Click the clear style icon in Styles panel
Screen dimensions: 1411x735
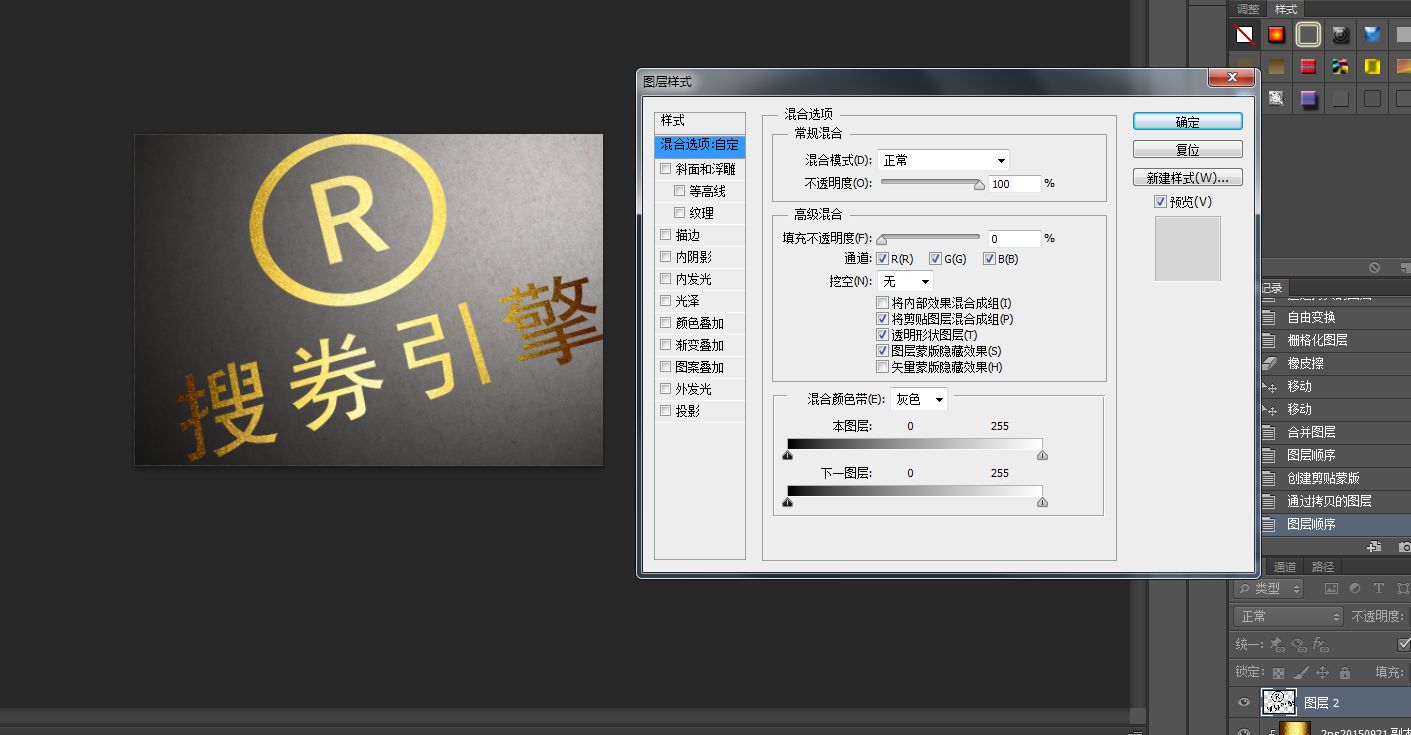tap(1374, 267)
